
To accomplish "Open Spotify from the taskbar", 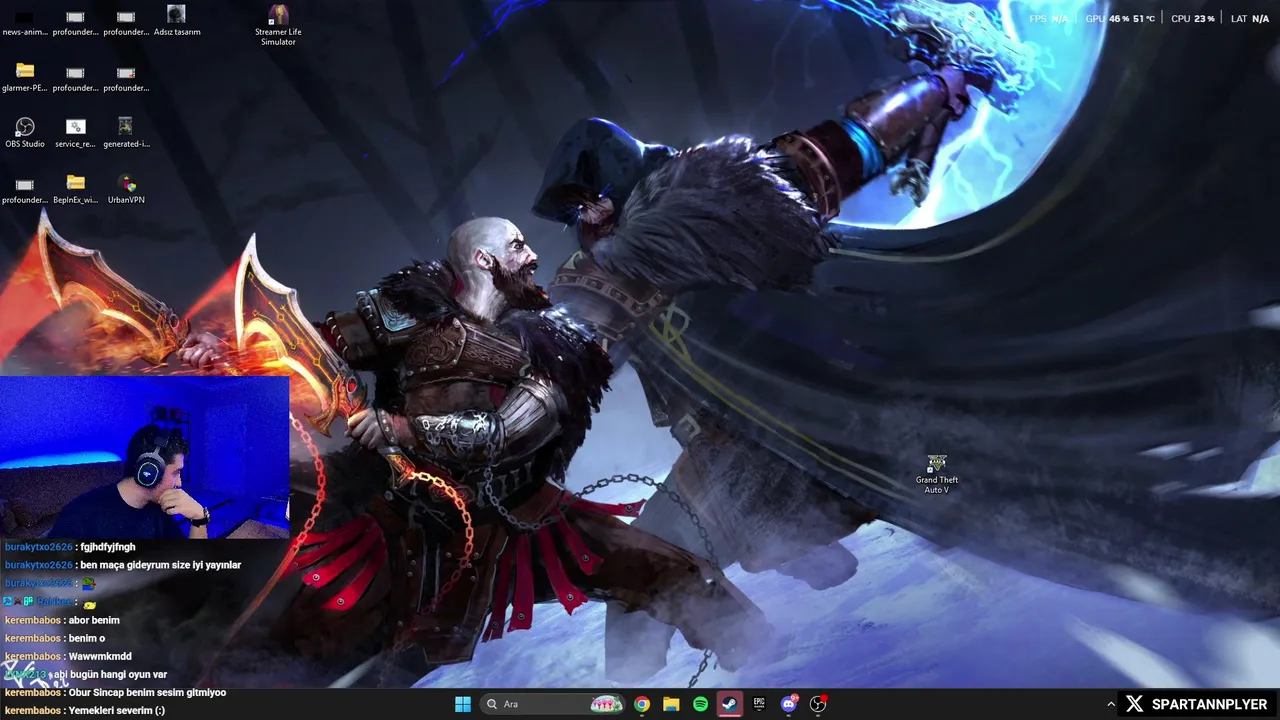I will 701,704.
